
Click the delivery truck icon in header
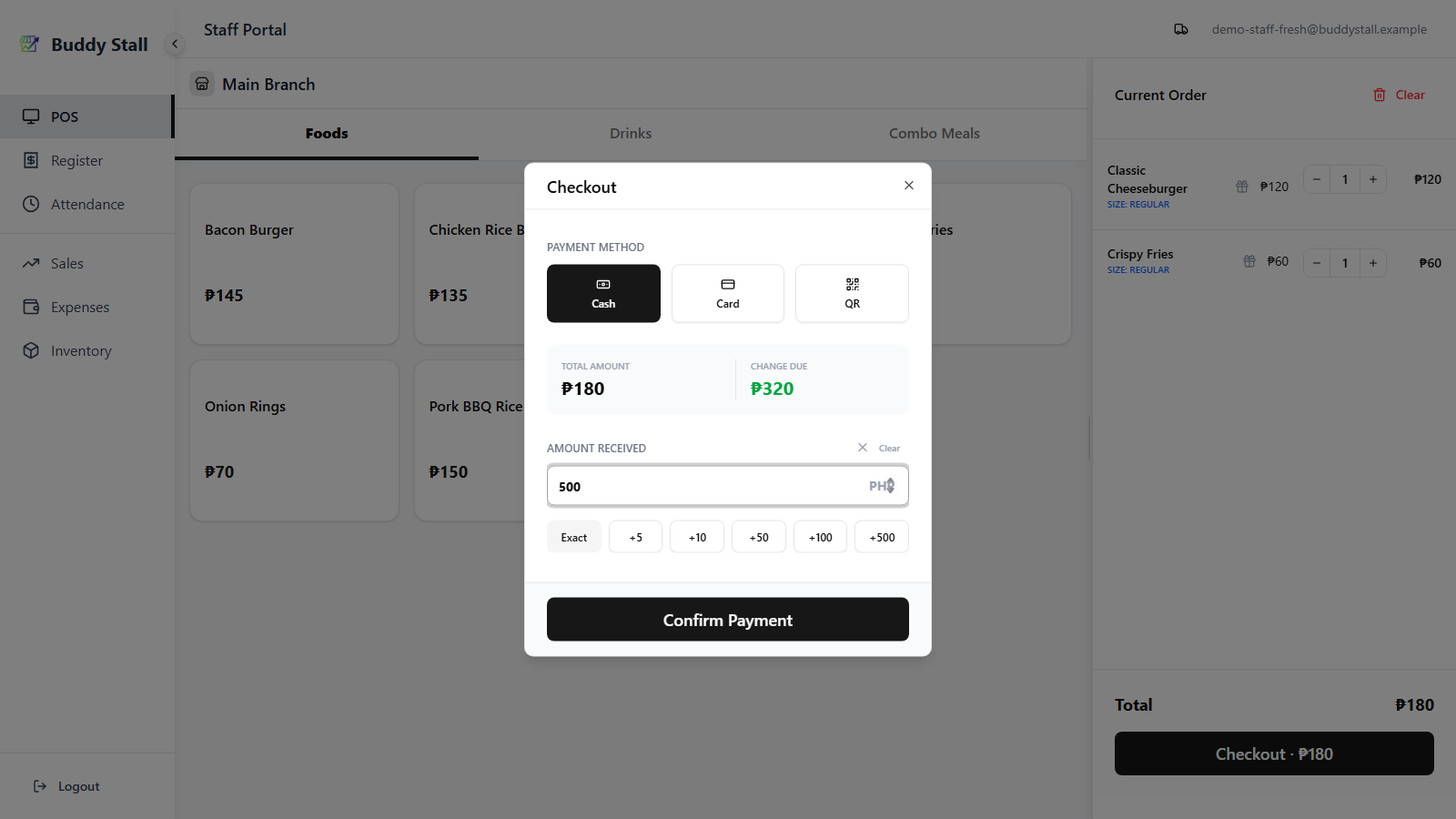1181,29
